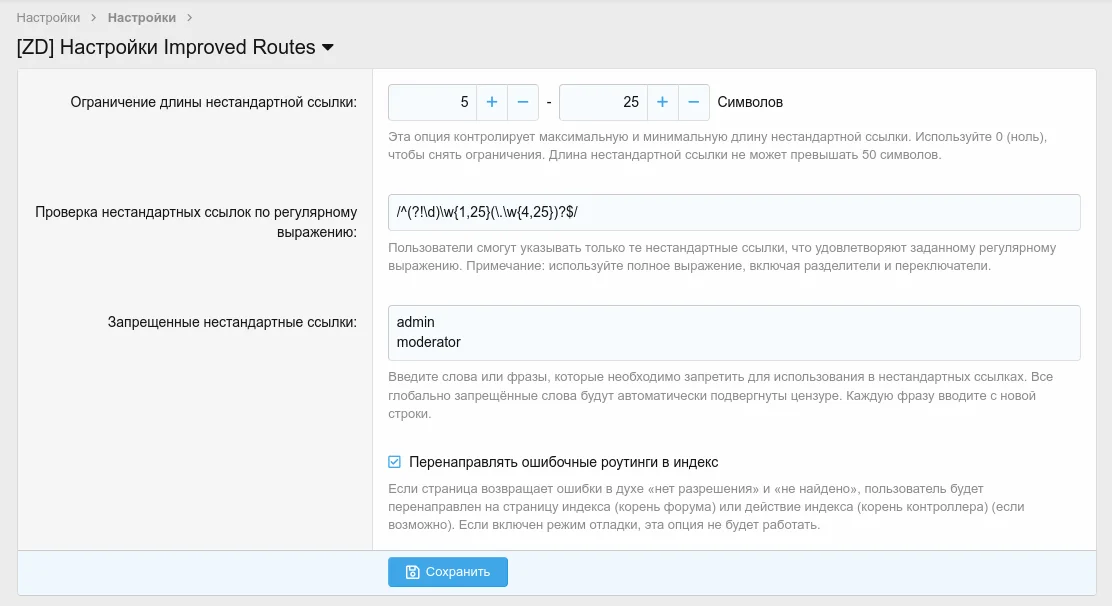This screenshot has height=606, width=1112.
Task: Click the label Запрещенные нестандартные ссылки
Action: tap(232, 322)
